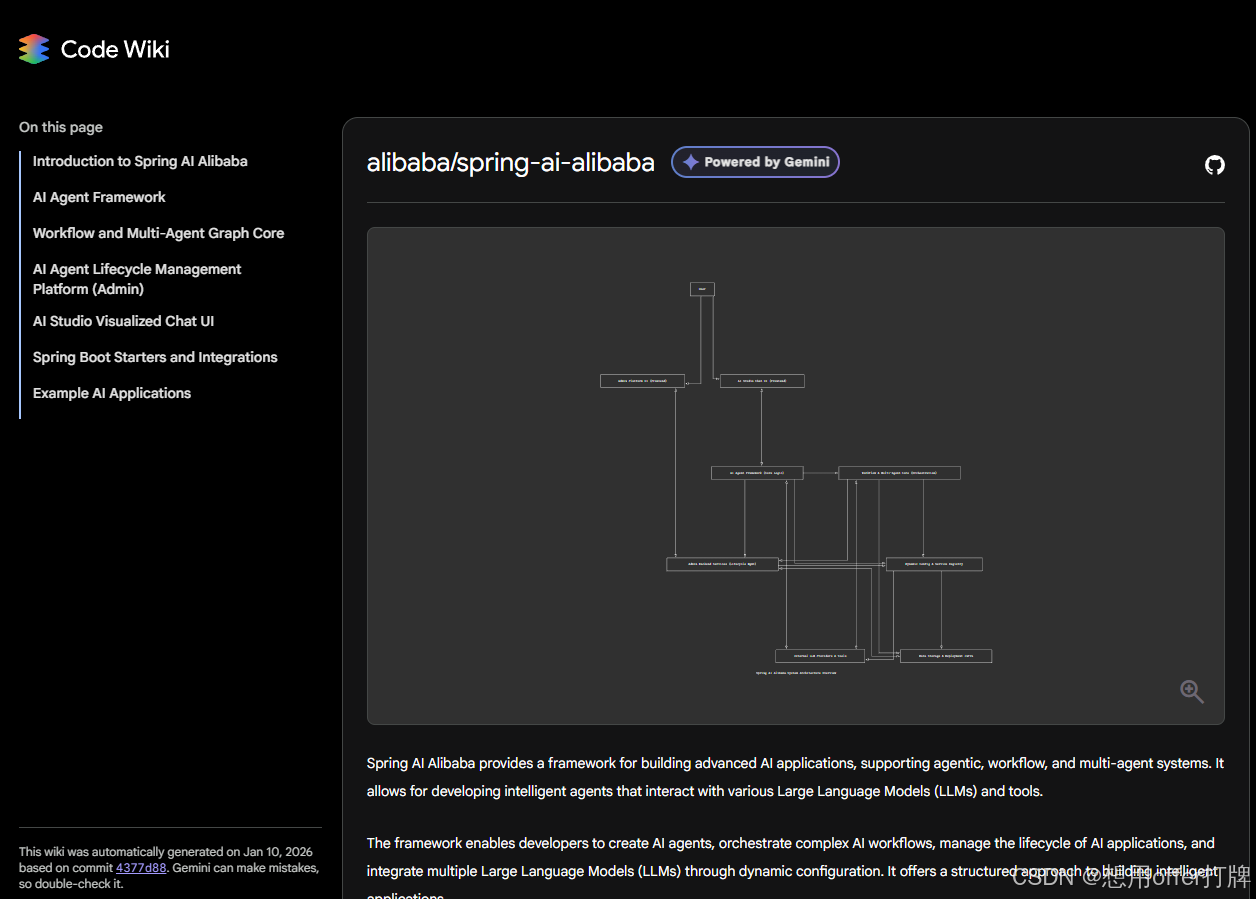This screenshot has width=1256, height=899.
Task: Jump to AI Agent Framework section
Action: coord(99,197)
